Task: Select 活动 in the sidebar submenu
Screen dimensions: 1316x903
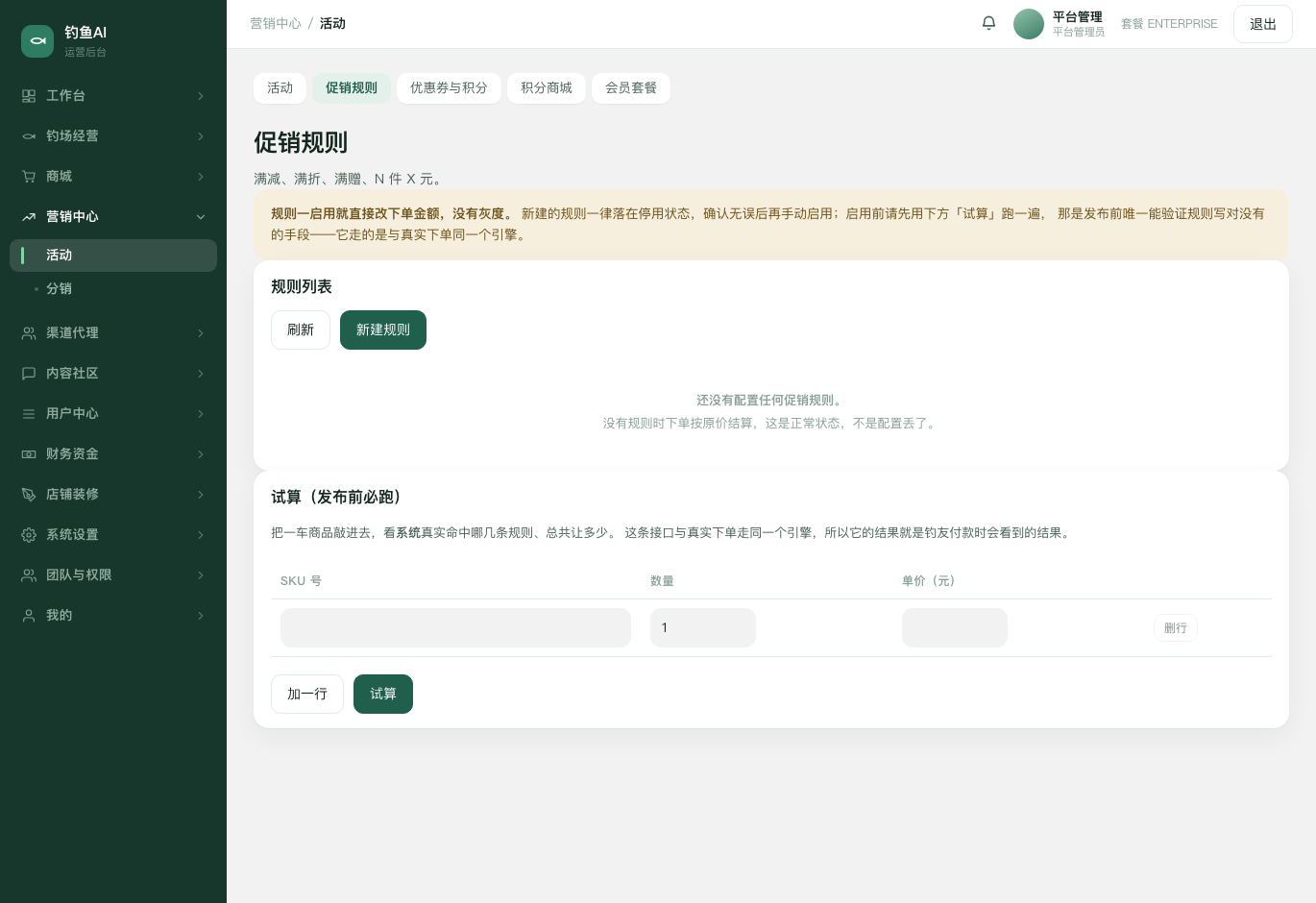Action: point(113,256)
